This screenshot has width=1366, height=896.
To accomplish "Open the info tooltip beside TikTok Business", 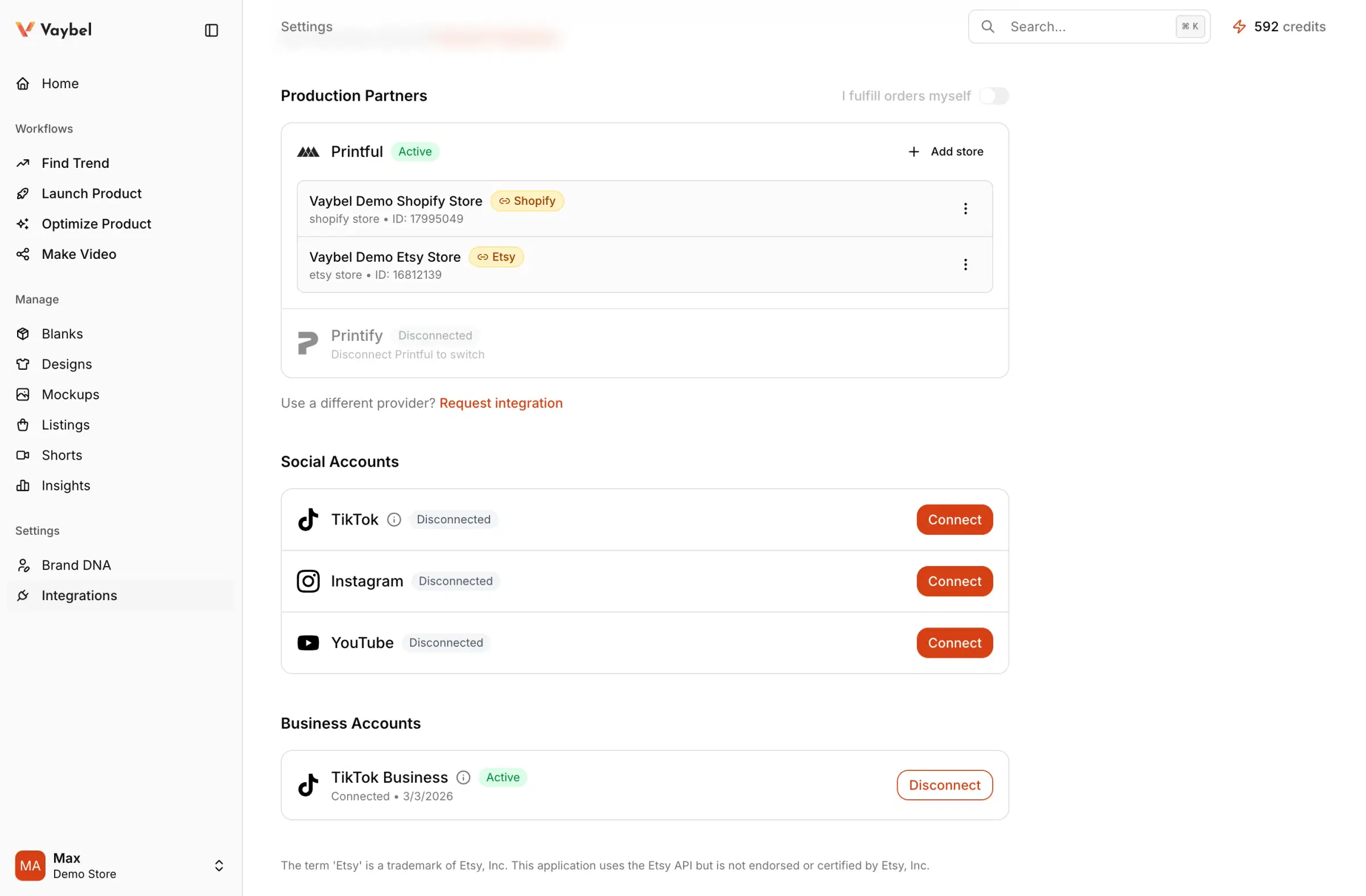I will [463, 777].
